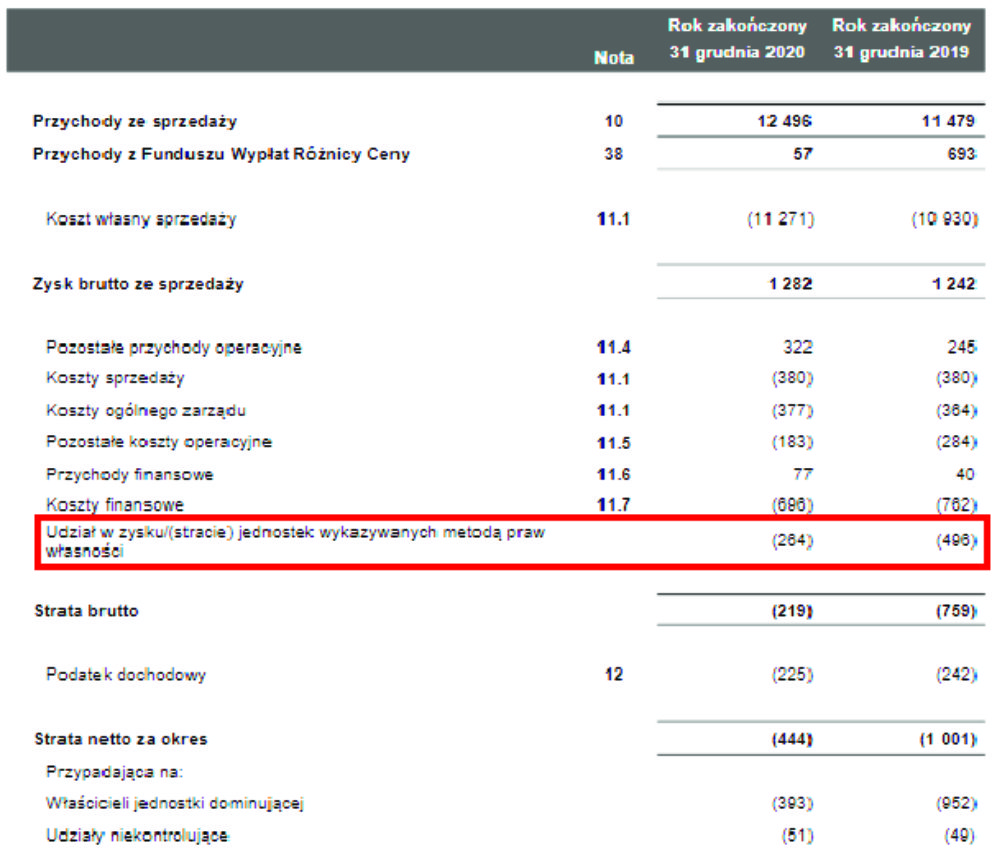Click the value (11 271)

pyautogui.click(x=781, y=220)
